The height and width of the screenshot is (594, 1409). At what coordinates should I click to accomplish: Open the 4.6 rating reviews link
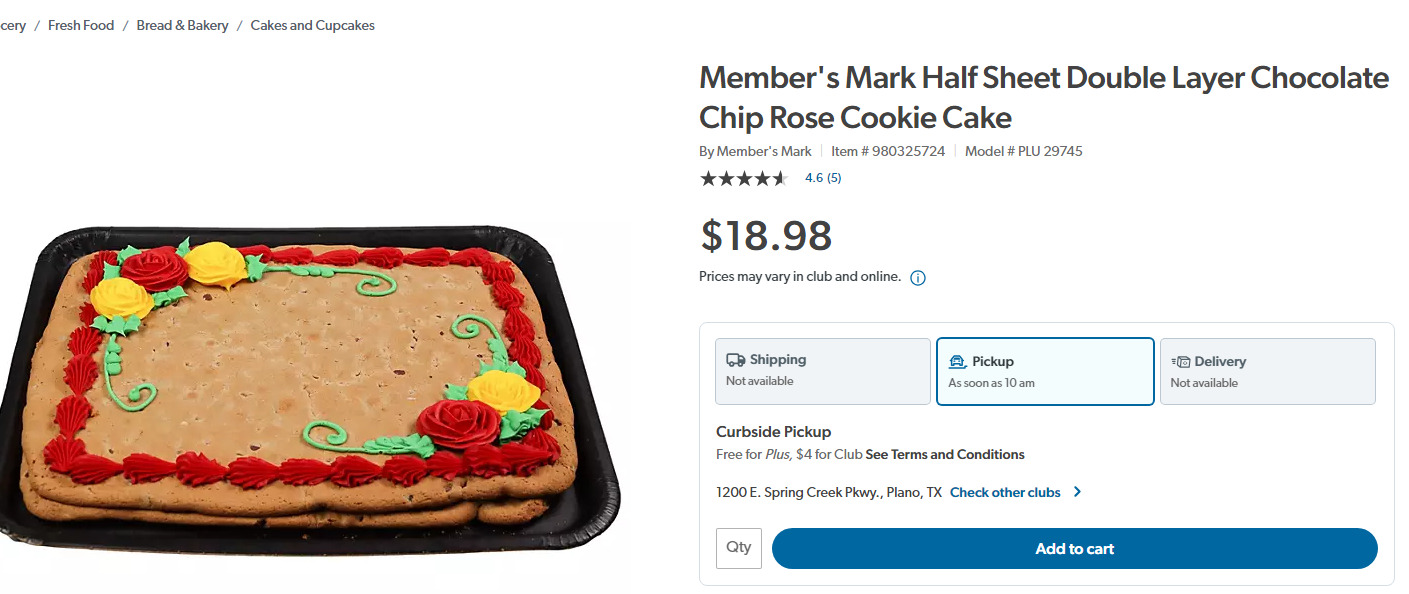pyautogui.click(x=823, y=178)
